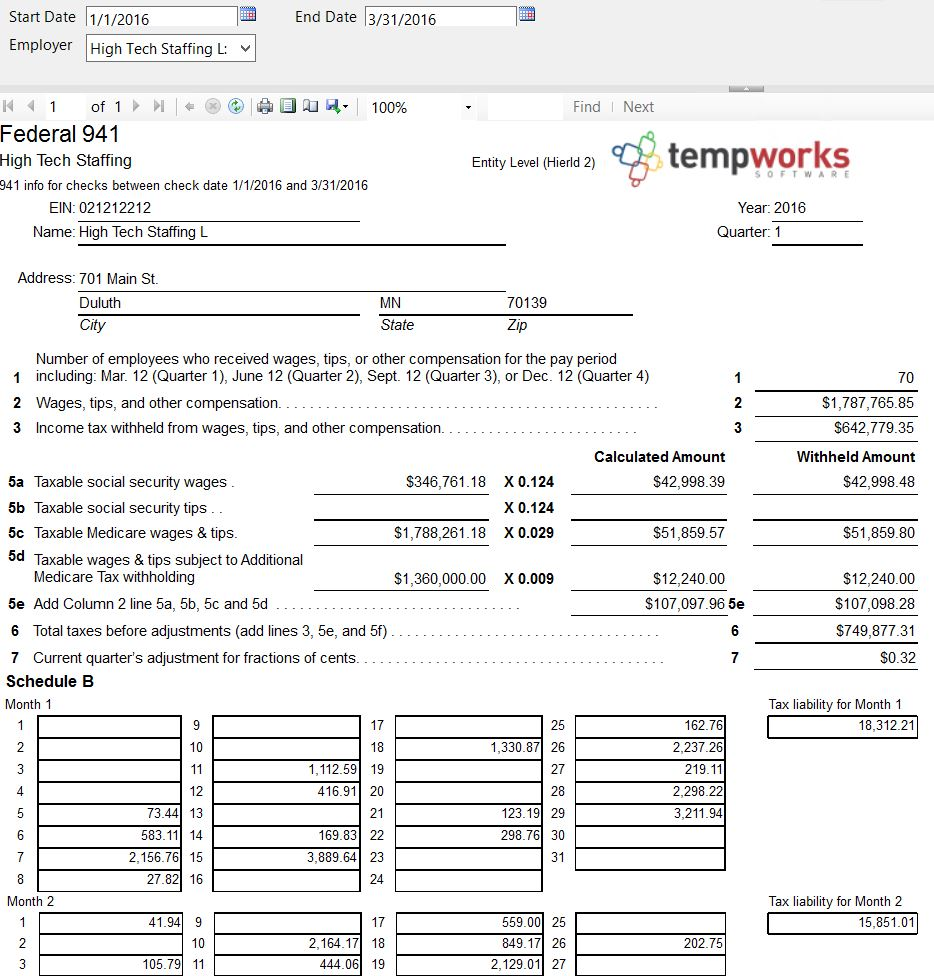Switch to print layout view

tap(287, 106)
